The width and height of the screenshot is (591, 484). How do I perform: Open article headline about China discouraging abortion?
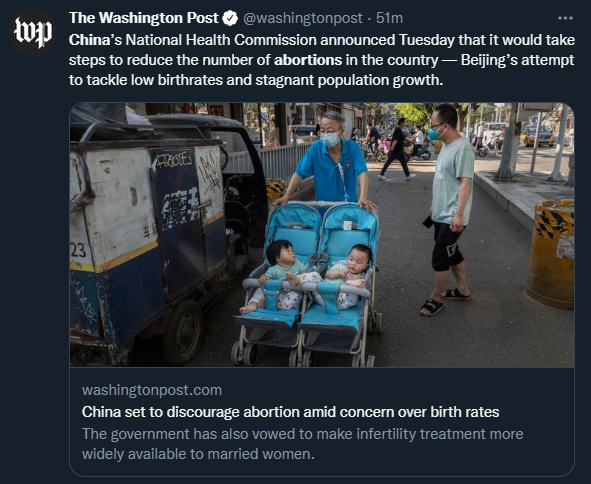pyautogui.click(x=290, y=412)
